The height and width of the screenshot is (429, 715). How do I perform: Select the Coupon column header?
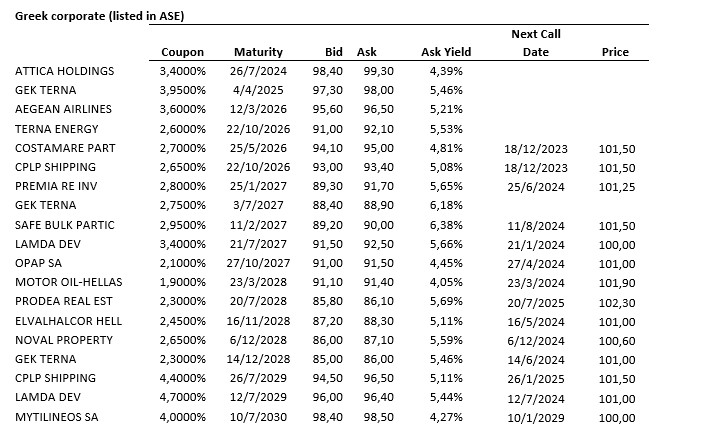[182, 52]
